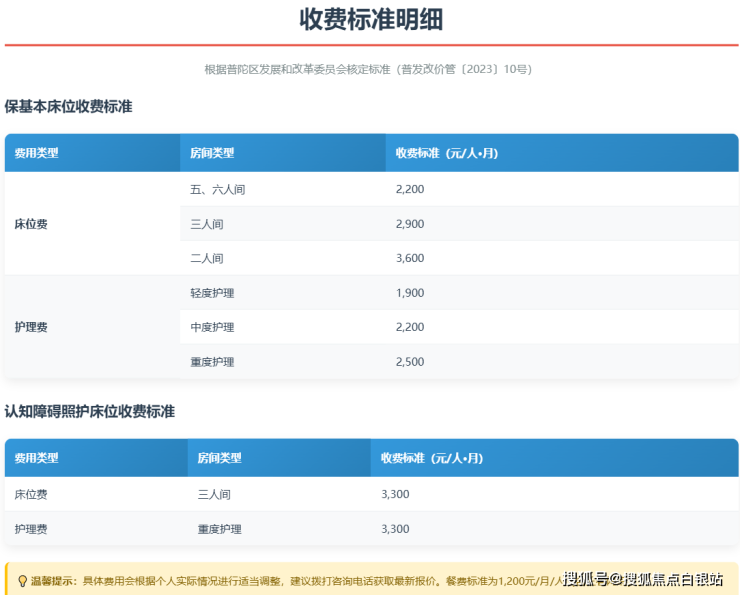Select the 五、六人间 room type cell
This screenshot has width=740, height=595.
point(217,189)
